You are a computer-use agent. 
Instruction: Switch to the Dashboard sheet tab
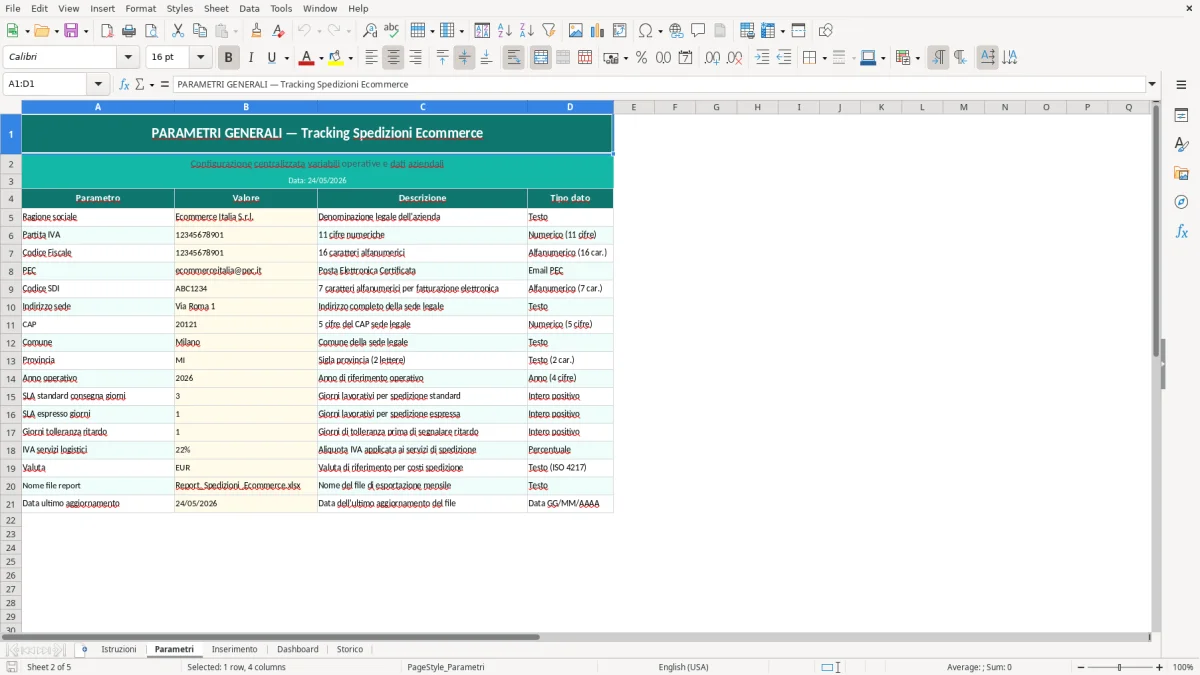click(x=298, y=649)
